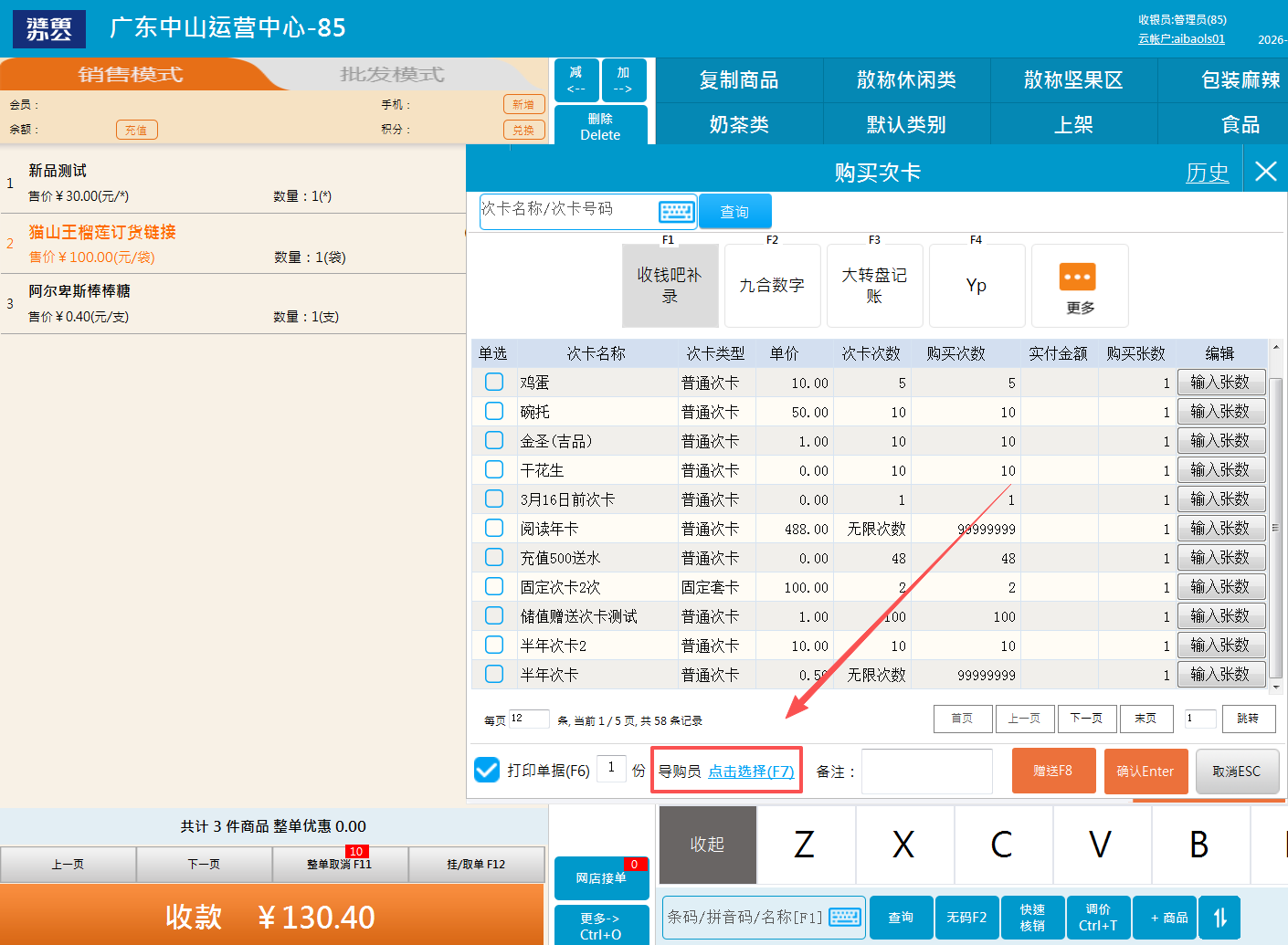Collapse the on-screen keyboard with 收起
The image size is (1288, 945).
[707, 845]
